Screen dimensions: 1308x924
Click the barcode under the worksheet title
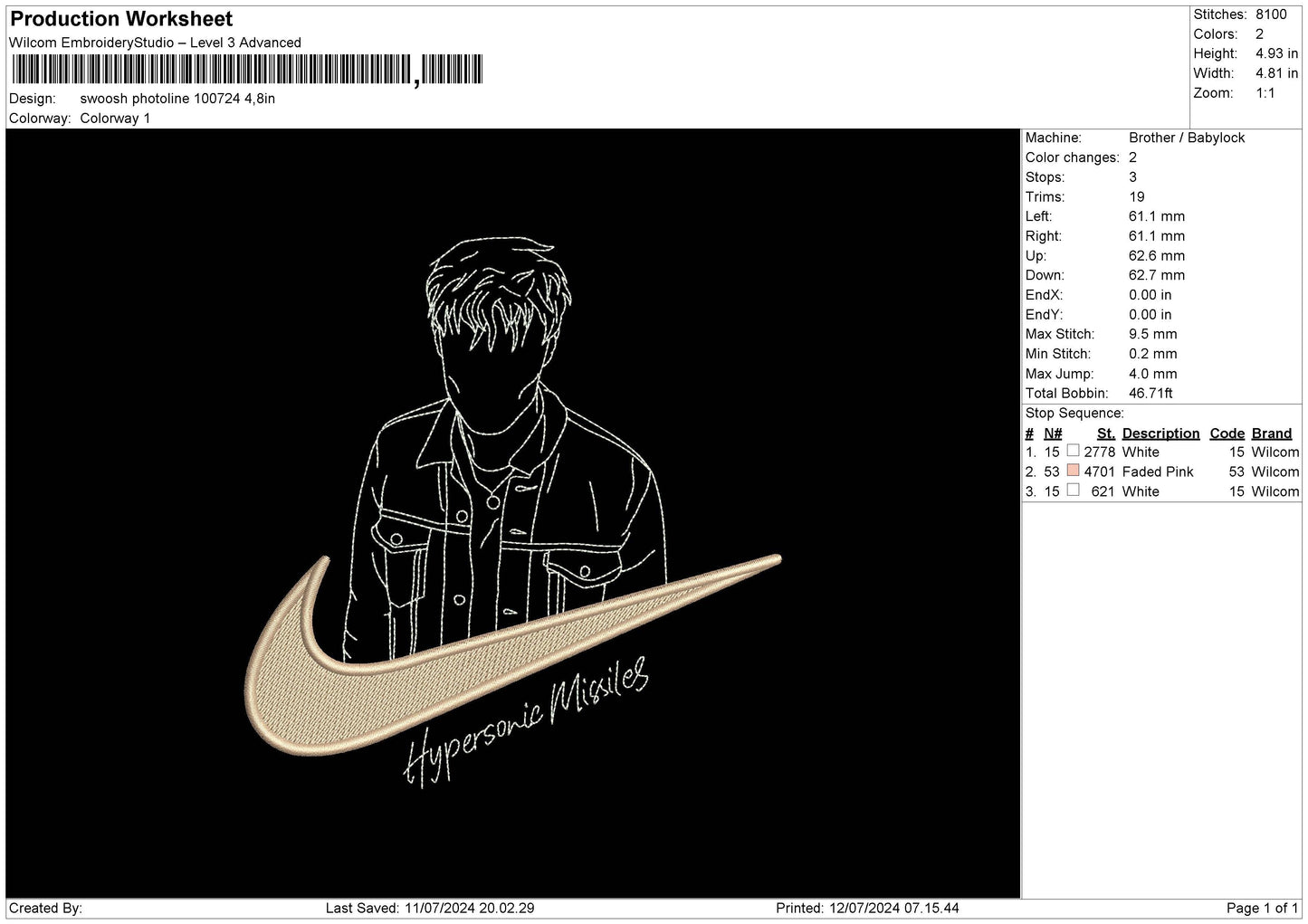point(247,70)
